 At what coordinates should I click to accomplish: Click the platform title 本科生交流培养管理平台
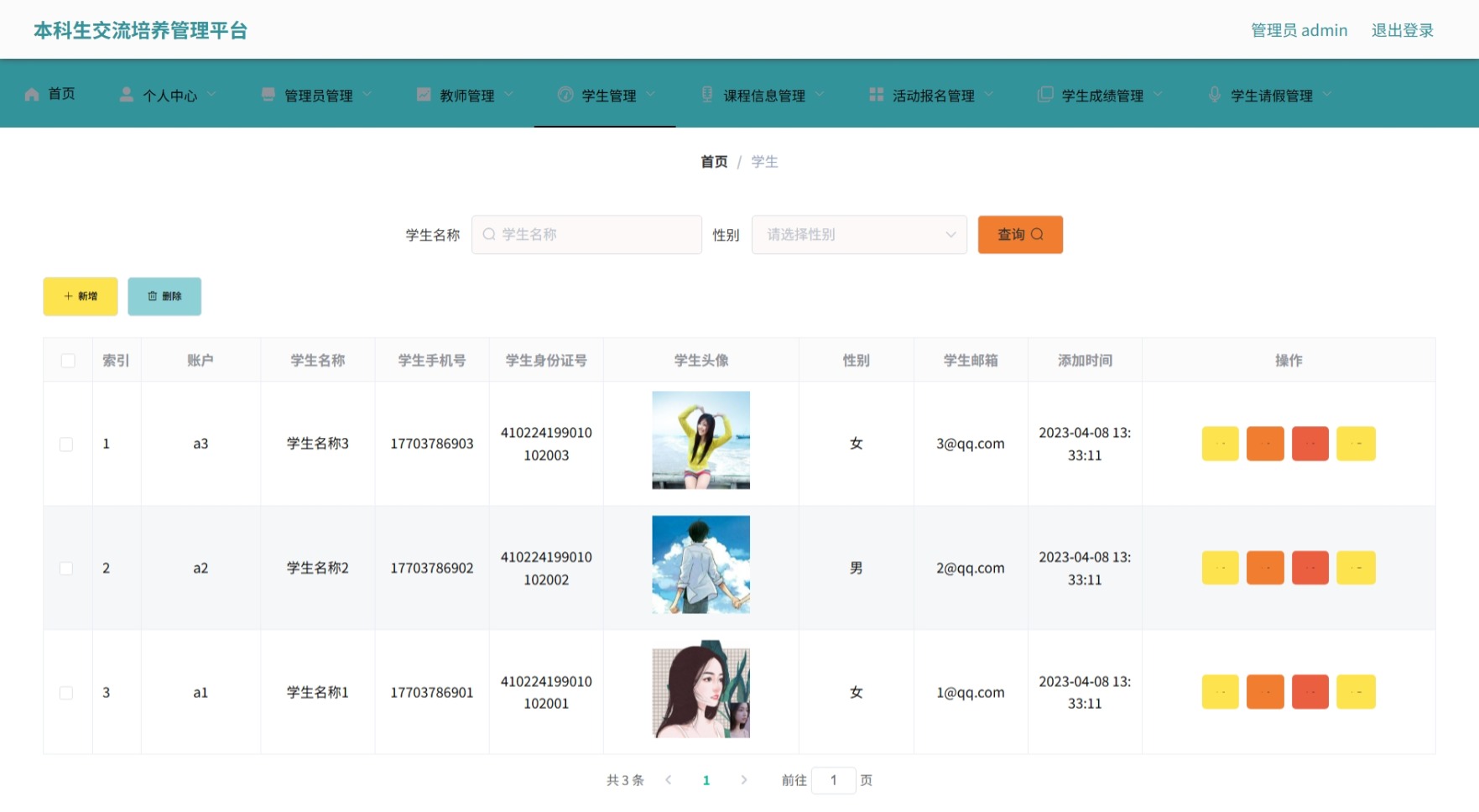[x=140, y=30]
